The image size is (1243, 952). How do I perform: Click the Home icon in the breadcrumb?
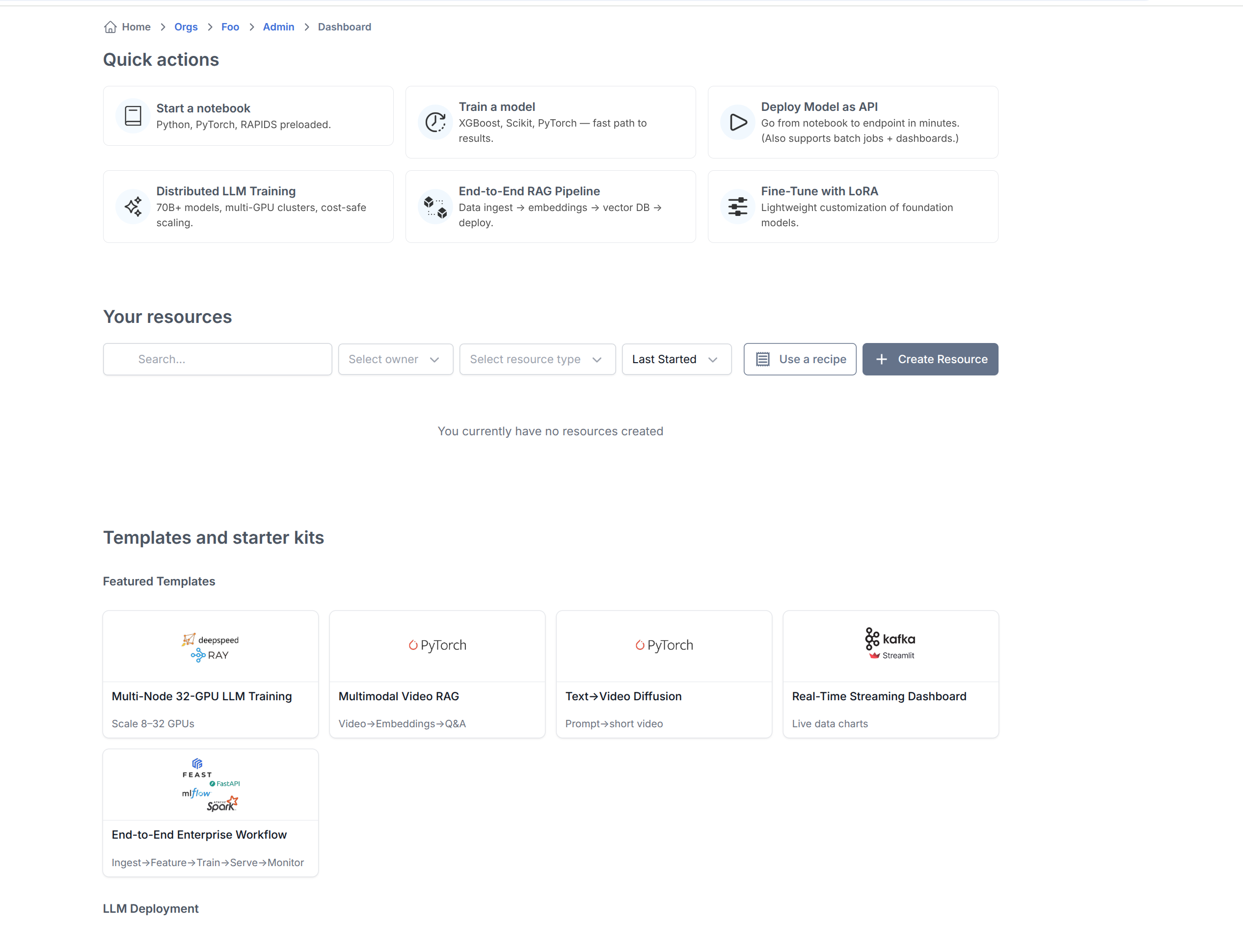point(110,26)
